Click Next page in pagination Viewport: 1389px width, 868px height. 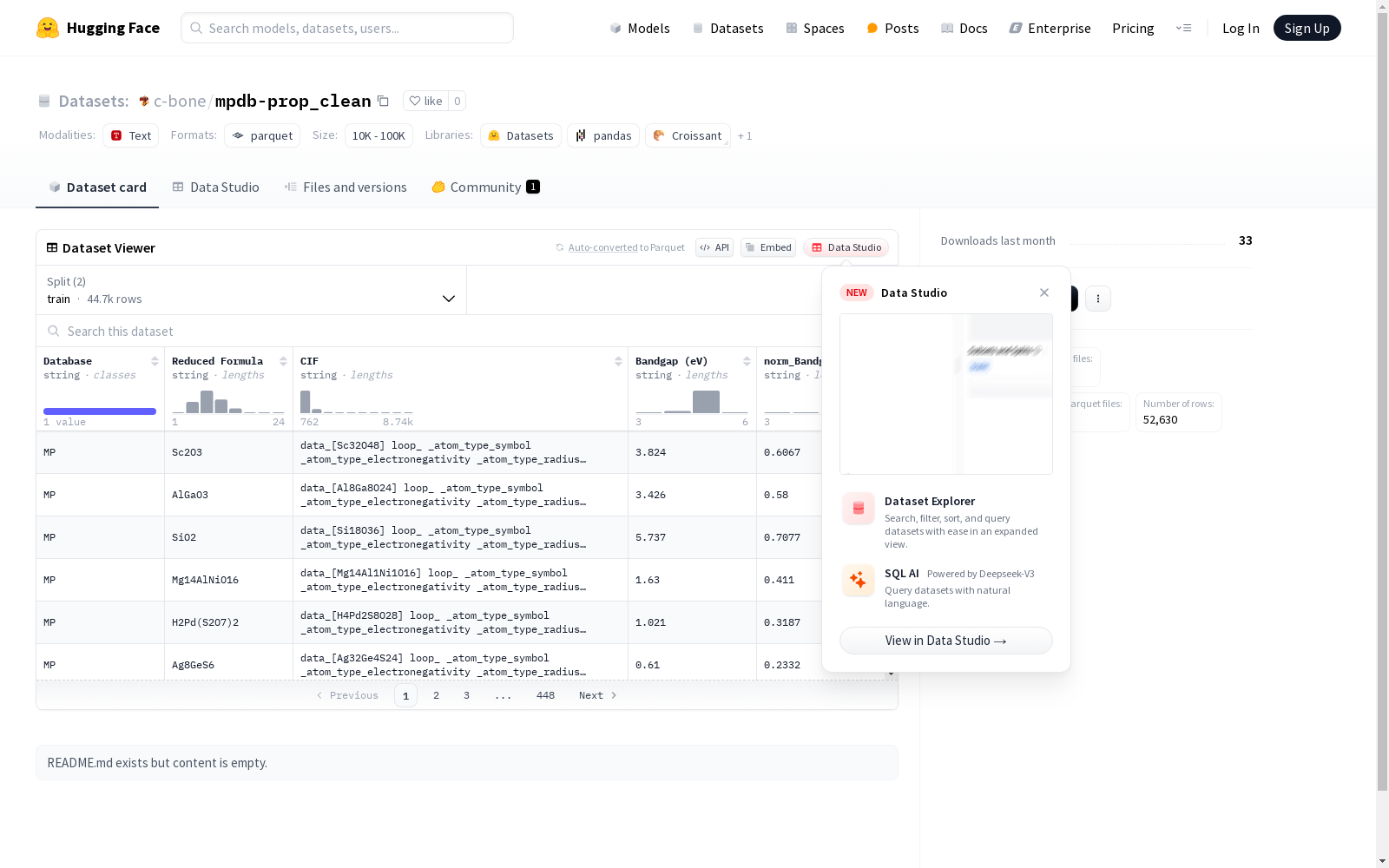point(598,695)
